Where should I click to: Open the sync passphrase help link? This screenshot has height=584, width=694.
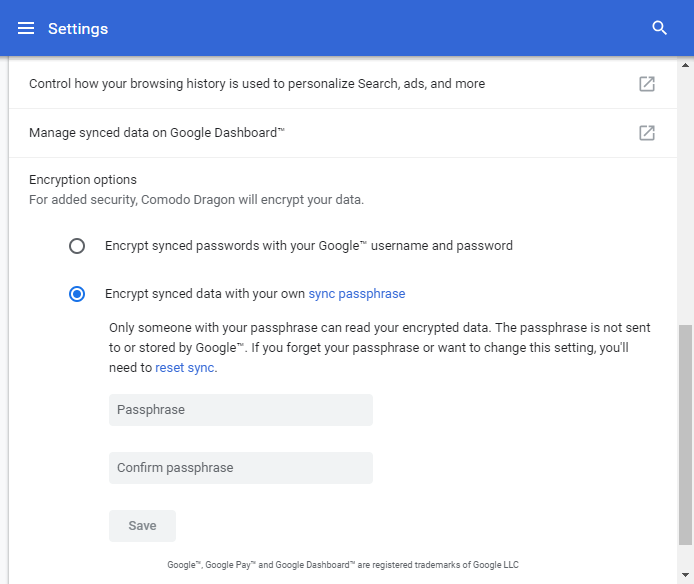[x=357, y=294]
